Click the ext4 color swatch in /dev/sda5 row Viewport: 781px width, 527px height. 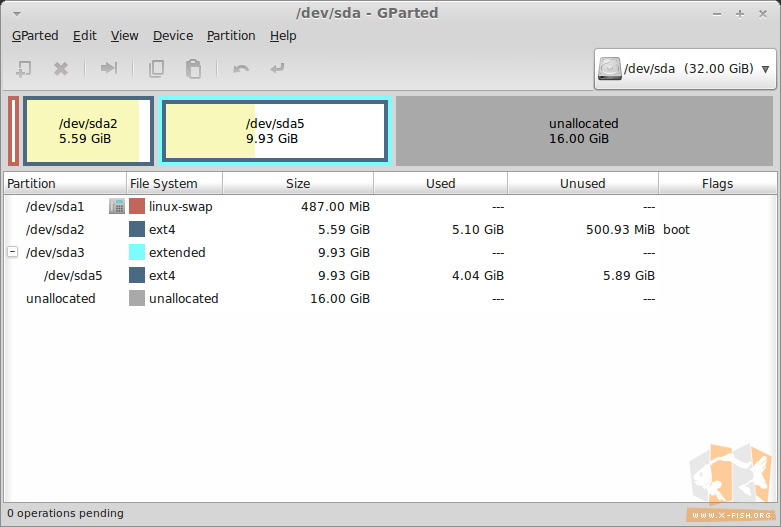(x=137, y=275)
